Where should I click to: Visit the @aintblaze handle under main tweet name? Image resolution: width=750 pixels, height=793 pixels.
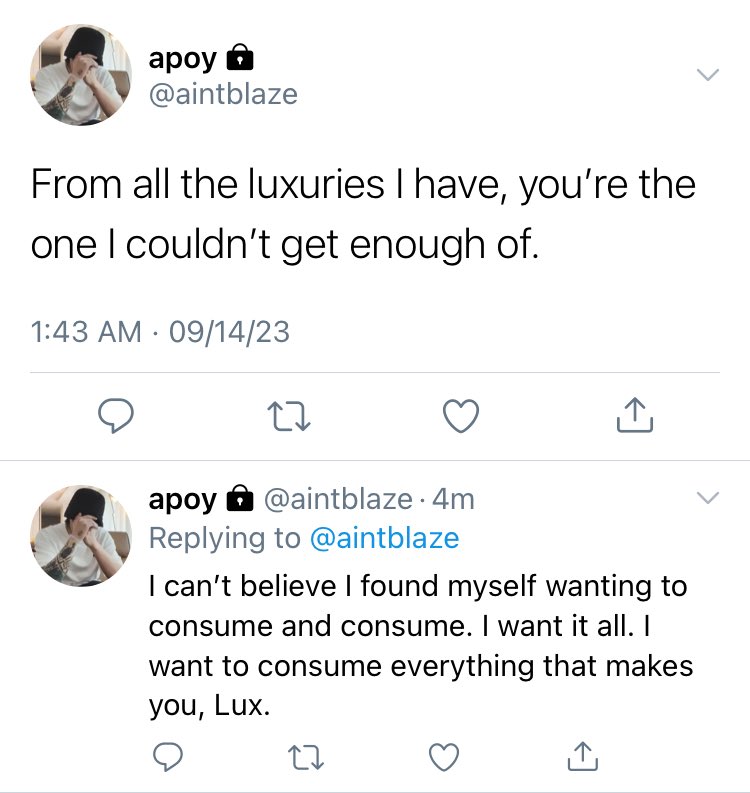click(223, 94)
